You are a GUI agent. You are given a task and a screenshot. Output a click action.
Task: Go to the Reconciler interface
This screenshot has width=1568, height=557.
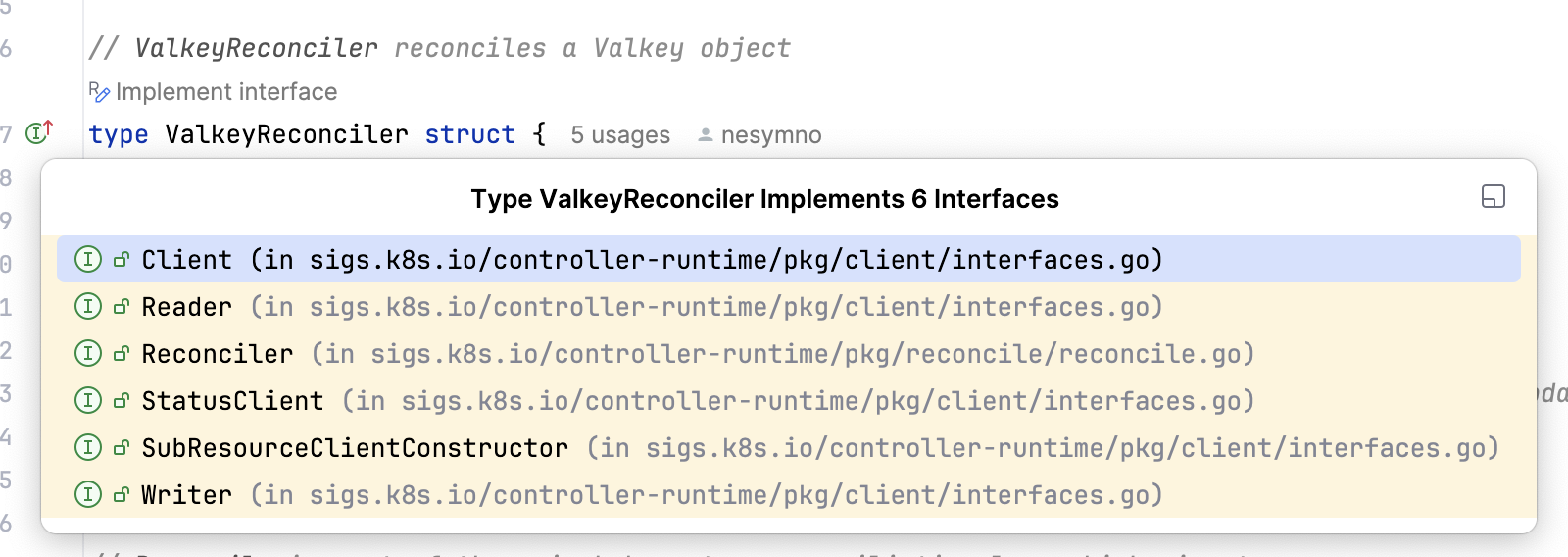pyautogui.click(x=789, y=354)
